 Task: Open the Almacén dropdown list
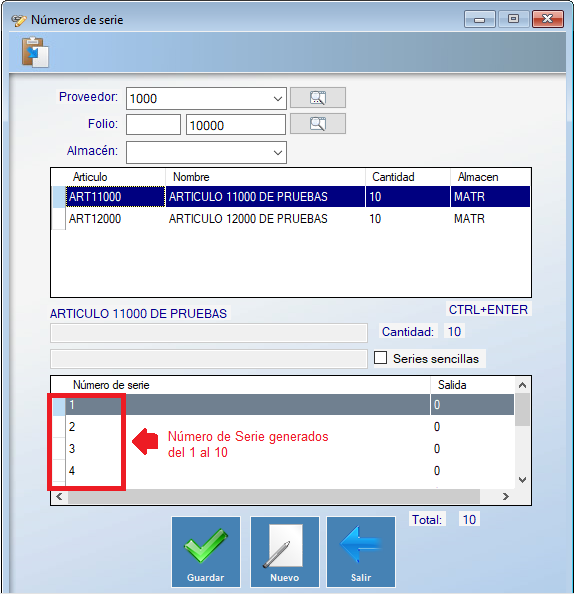click(278, 153)
